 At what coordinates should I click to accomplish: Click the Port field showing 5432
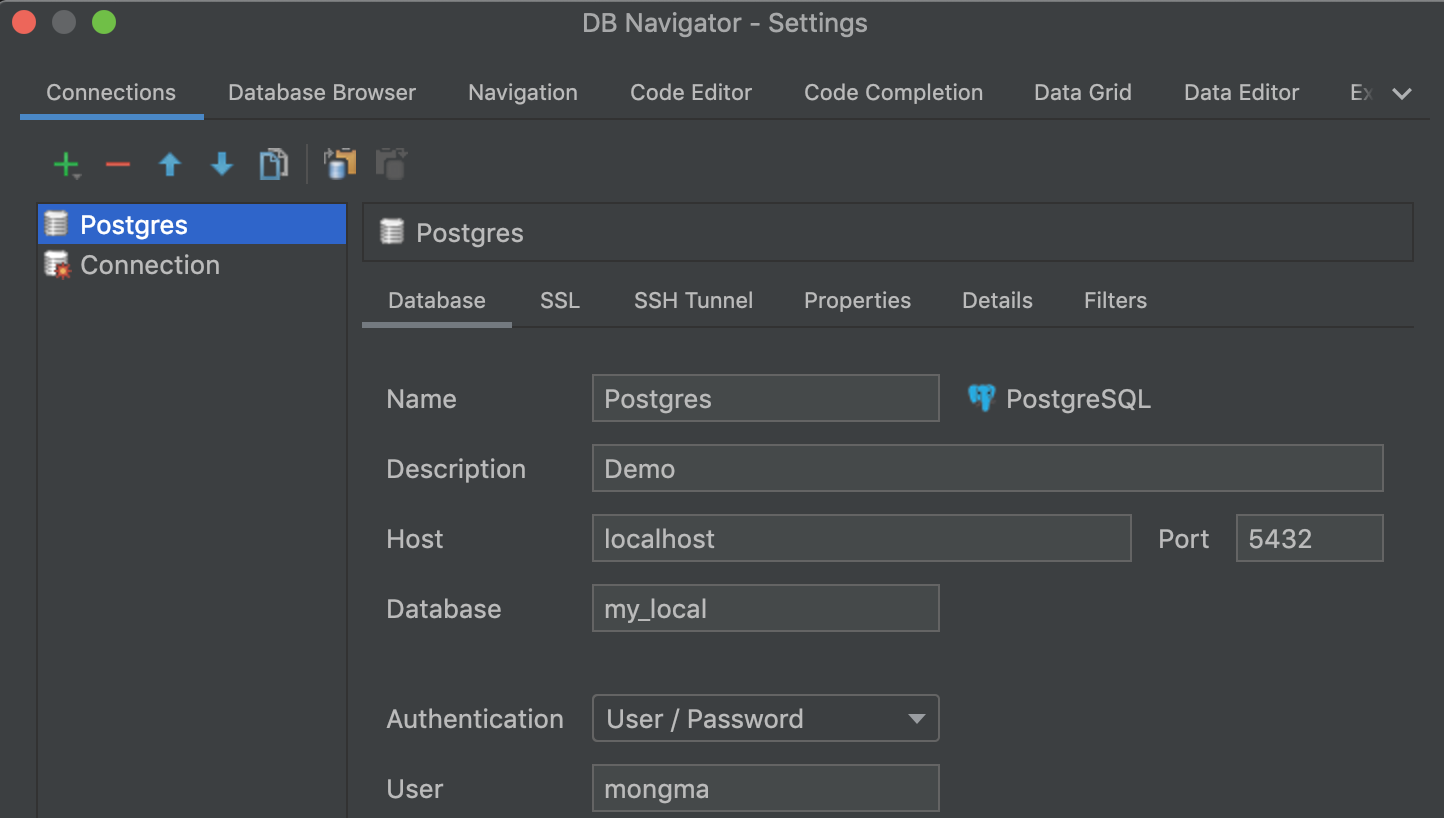click(x=1309, y=538)
